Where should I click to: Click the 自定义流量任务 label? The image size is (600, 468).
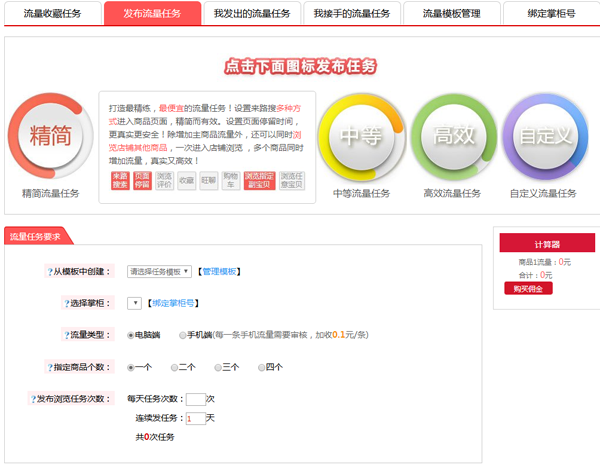pyautogui.click(x=543, y=194)
